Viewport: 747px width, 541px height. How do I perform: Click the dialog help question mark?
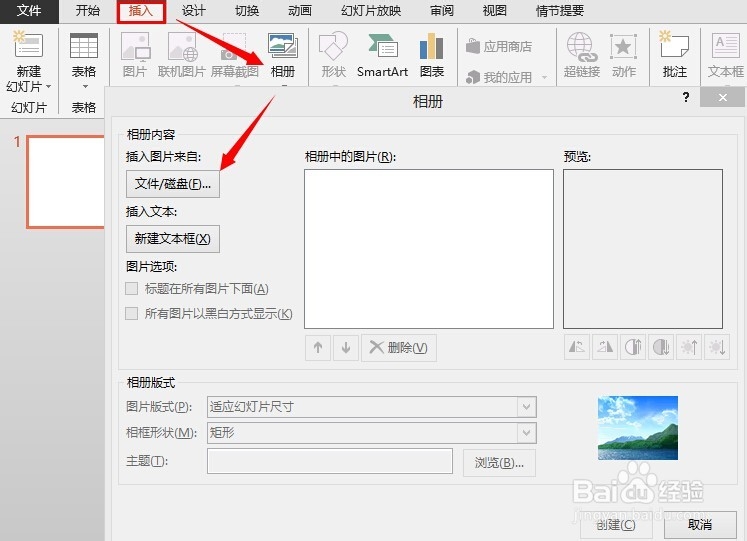pyautogui.click(x=686, y=97)
